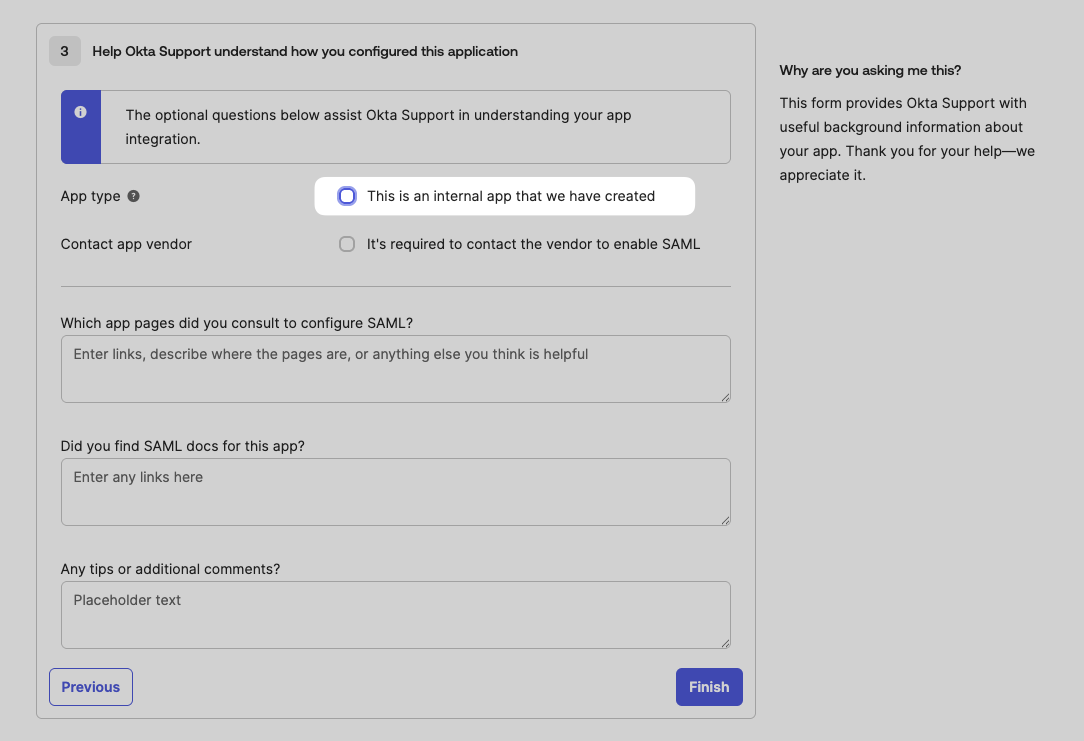Screen dimensions: 1084x741
Task: Click the resize handle of the tips textarea
Action: pos(725,643)
